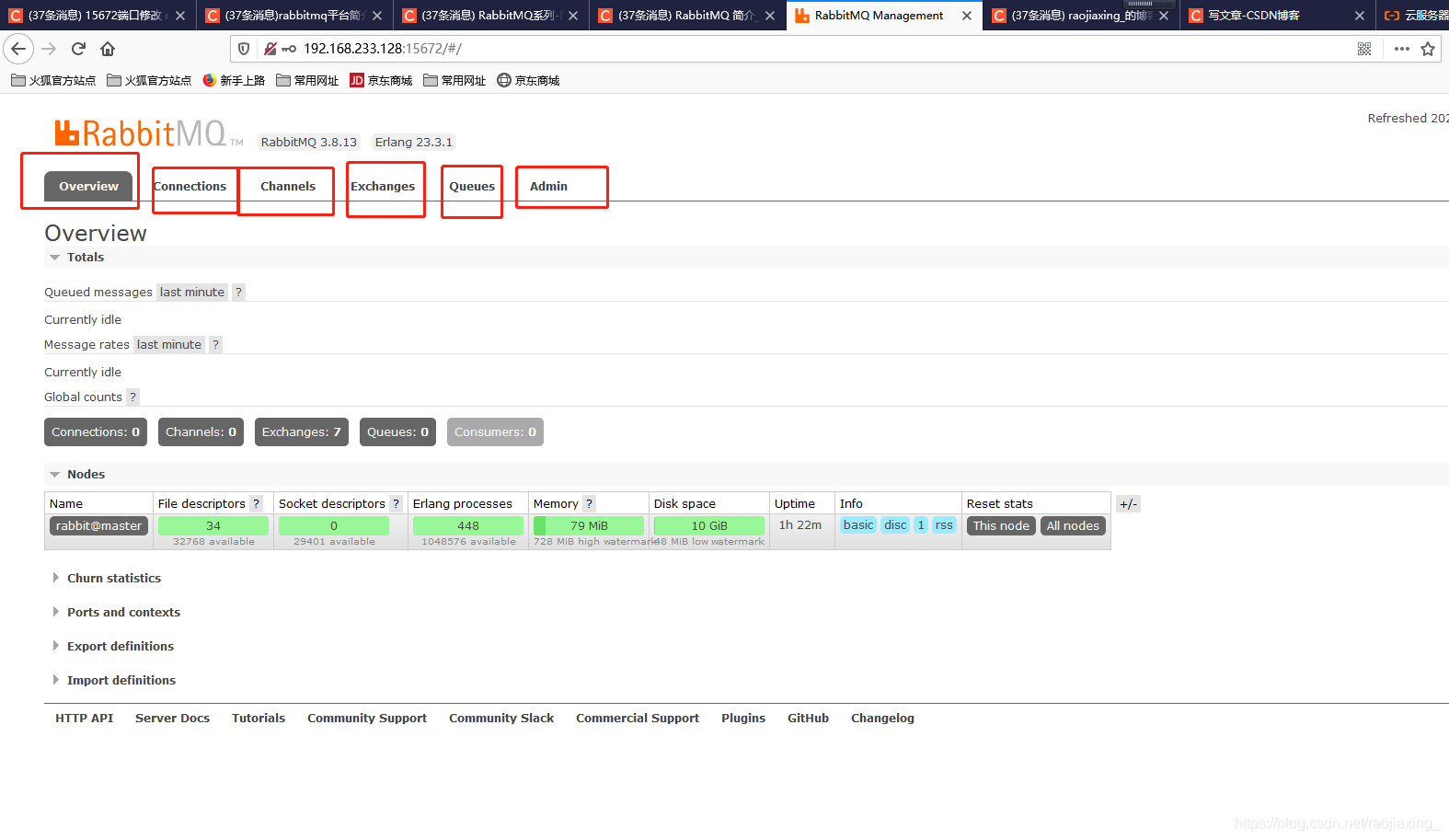Open first 常用网址 bookmark folder
Image resolution: width=1449 pixels, height=840 pixels.
[307, 80]
